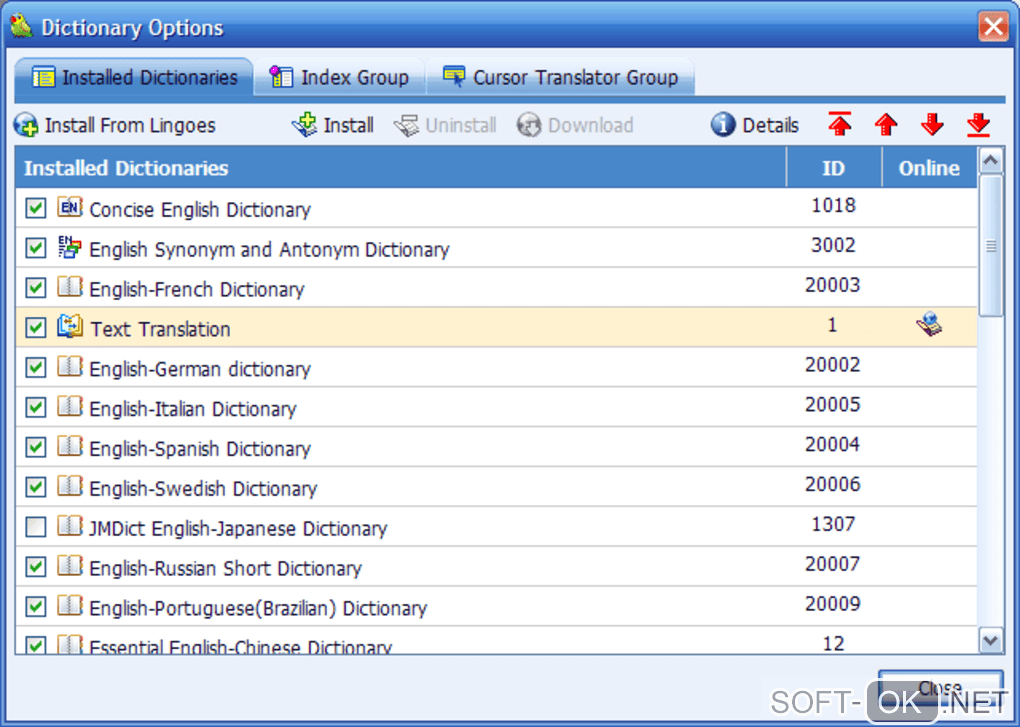Click the Lingoes parrot icon in title bar
This screenshot has height=727, width=1020.
(x=21, y=25)
